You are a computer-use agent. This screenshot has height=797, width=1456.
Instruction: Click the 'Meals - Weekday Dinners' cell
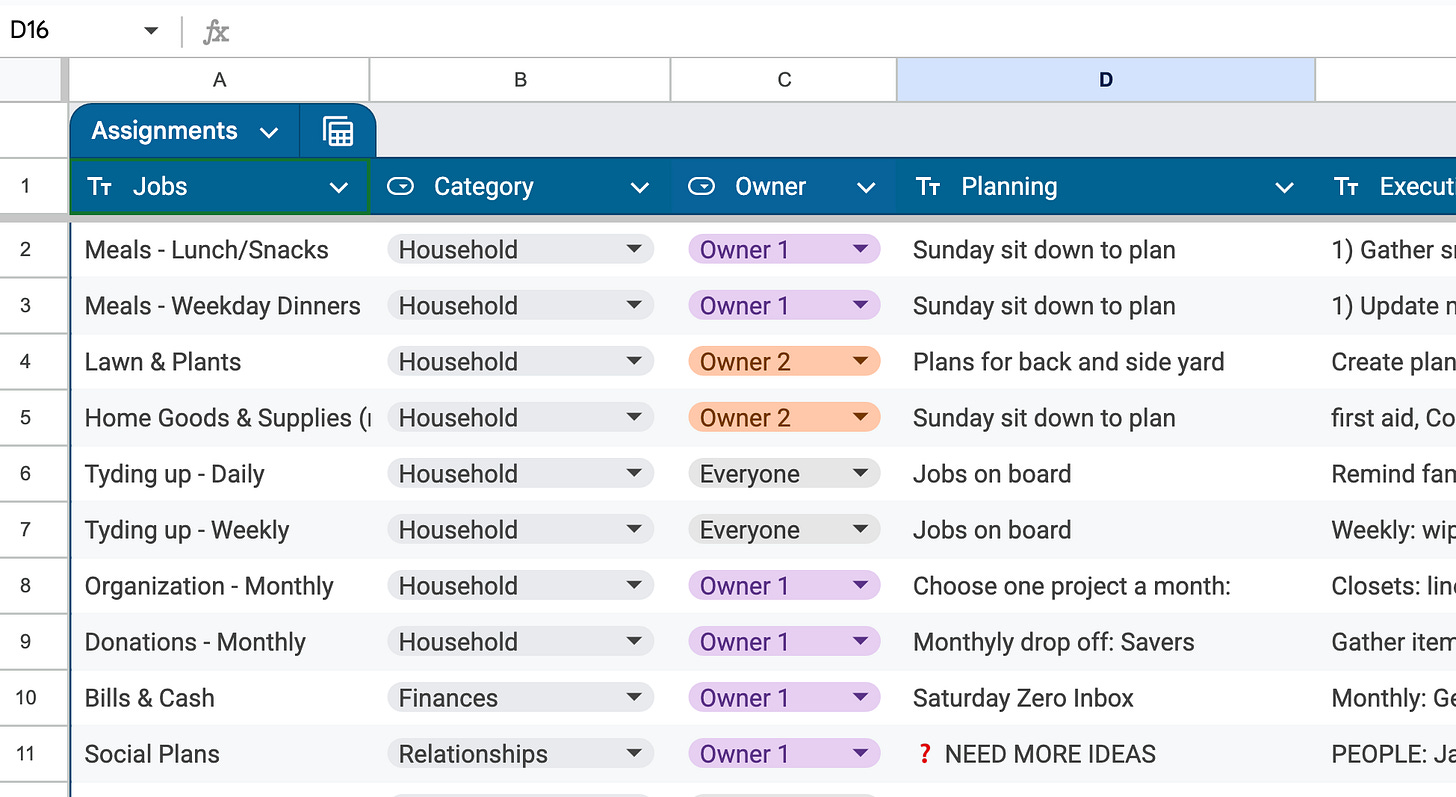point(222,306)
